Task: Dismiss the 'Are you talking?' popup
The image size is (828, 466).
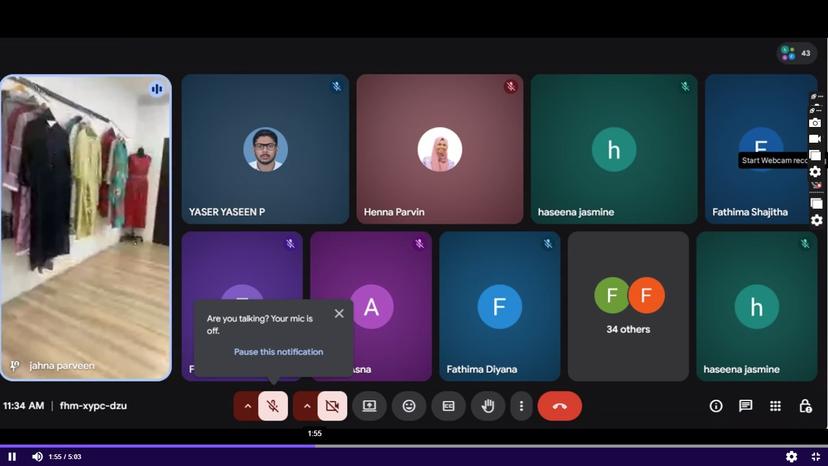Action: tap(339, 314)
